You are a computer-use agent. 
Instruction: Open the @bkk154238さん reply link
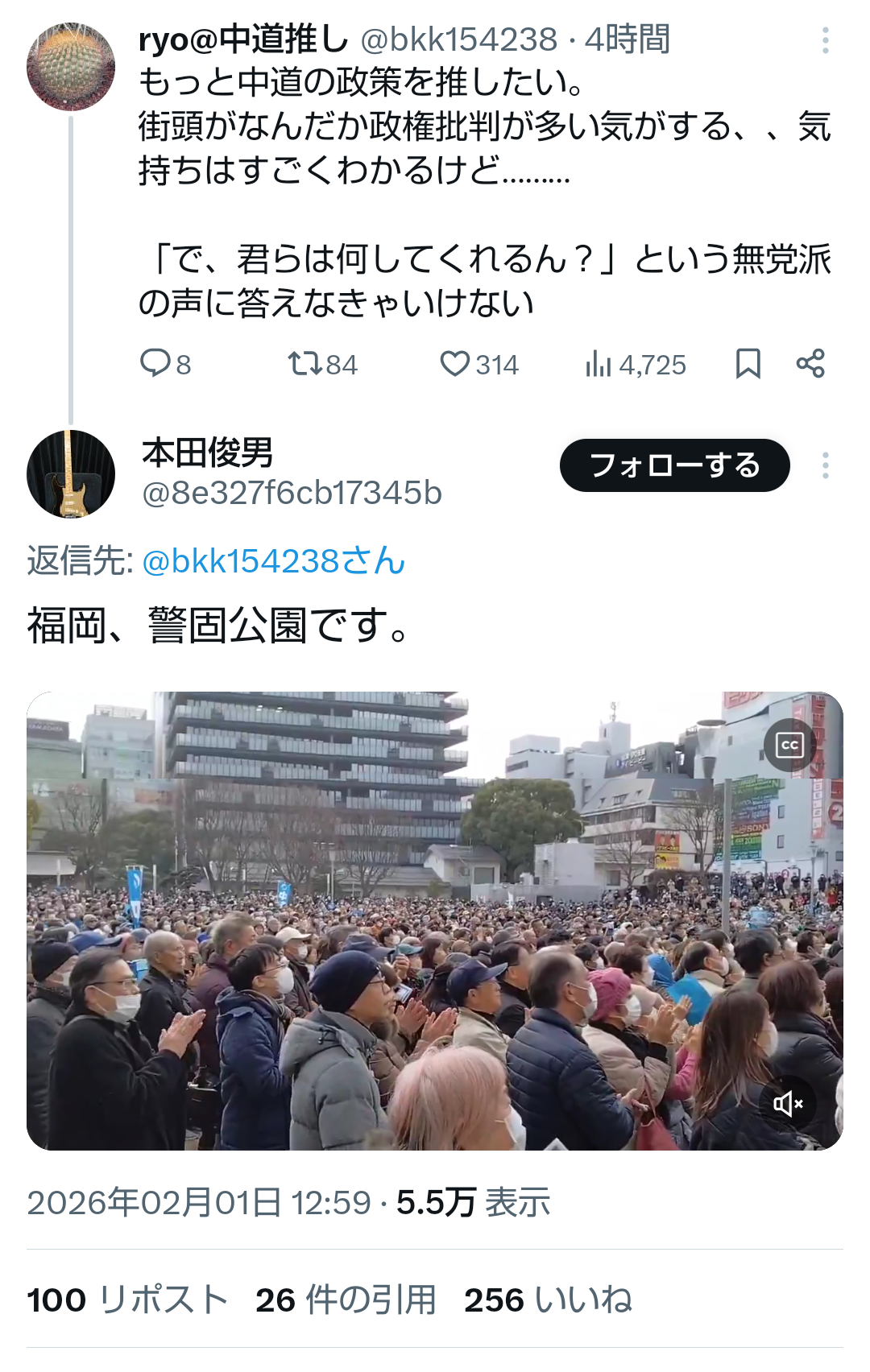click(274, 560)
